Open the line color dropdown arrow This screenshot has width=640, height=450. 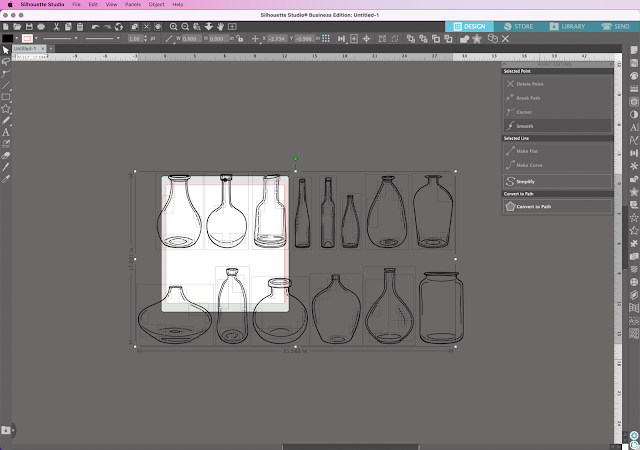(x=38, y=38)
